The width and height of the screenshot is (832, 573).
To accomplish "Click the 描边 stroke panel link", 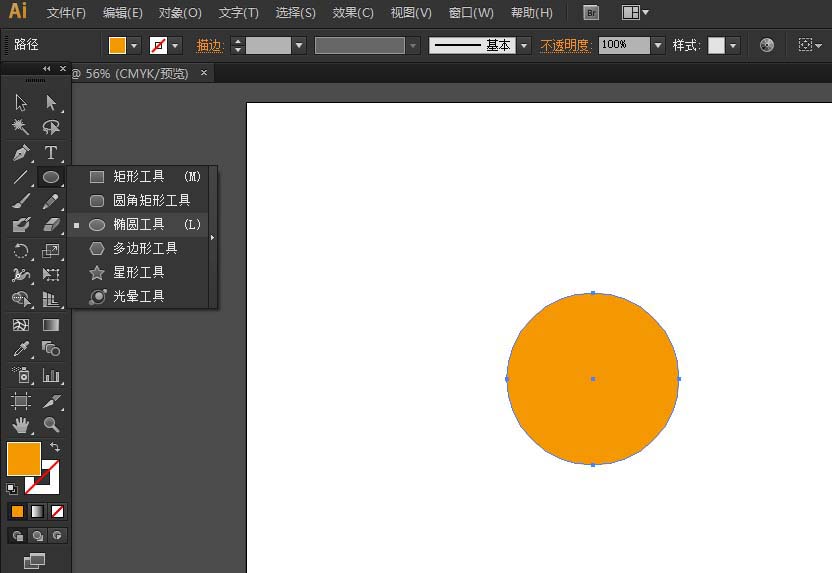I will [210, 46].
